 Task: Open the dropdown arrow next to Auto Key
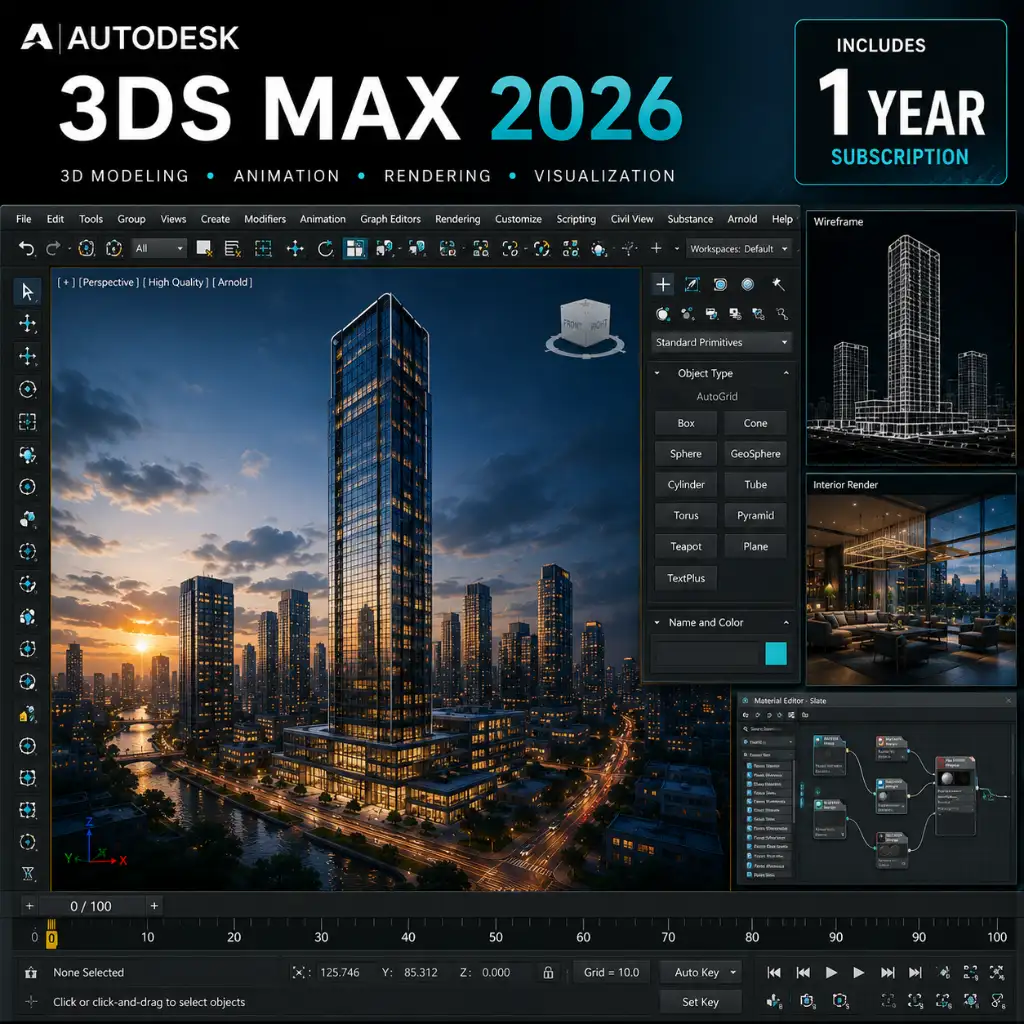tap(733, 972)
